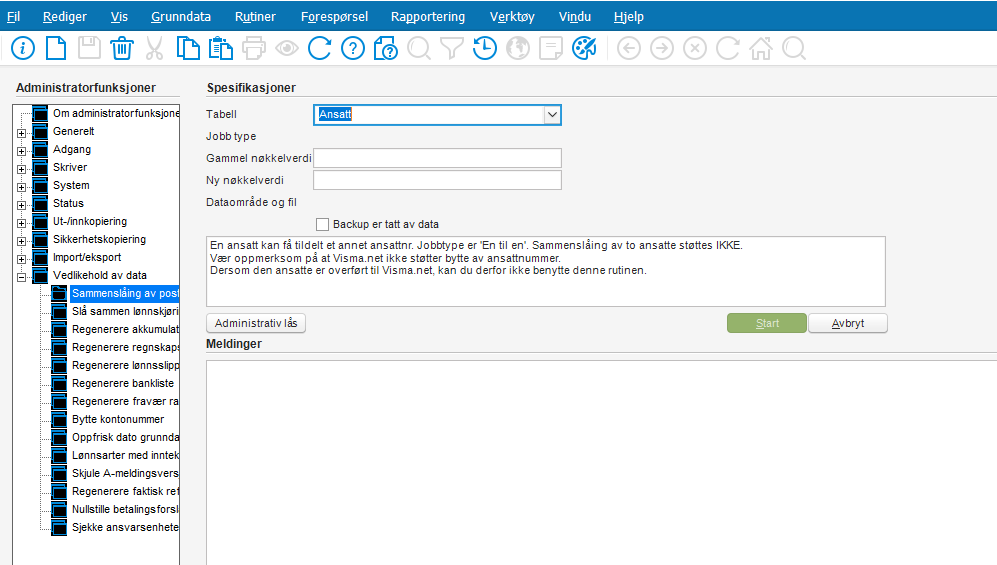Click the Gammel nøkkelverdi input field

click(x=437, y=158)
